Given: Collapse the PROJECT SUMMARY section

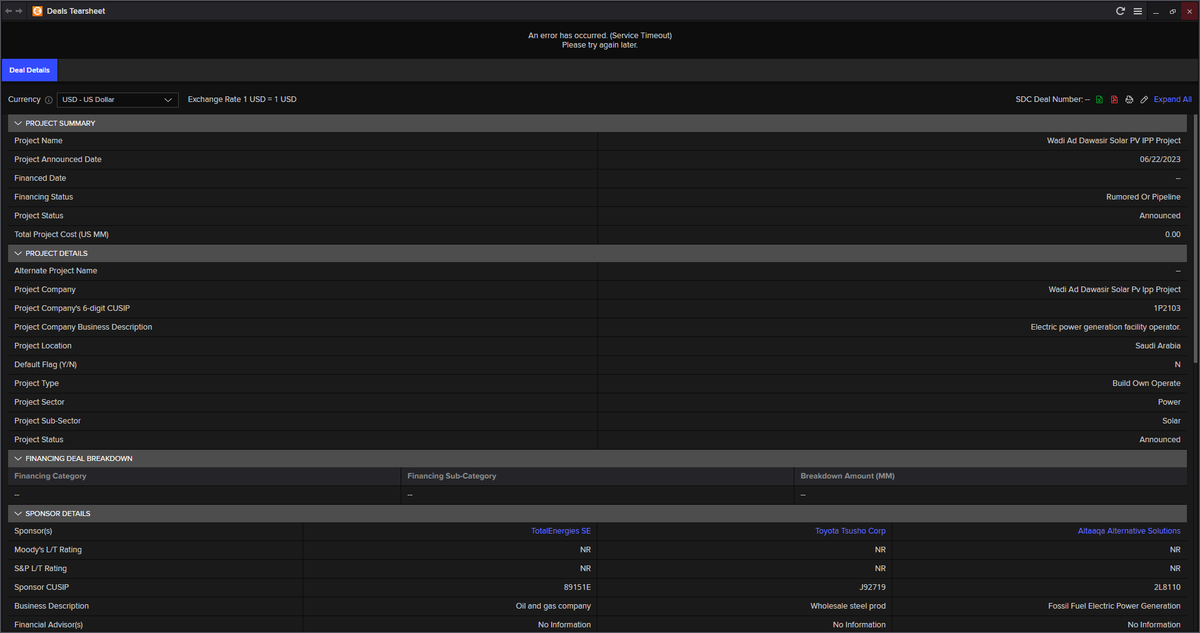Looking at the screenshot, I should point(18,123).
